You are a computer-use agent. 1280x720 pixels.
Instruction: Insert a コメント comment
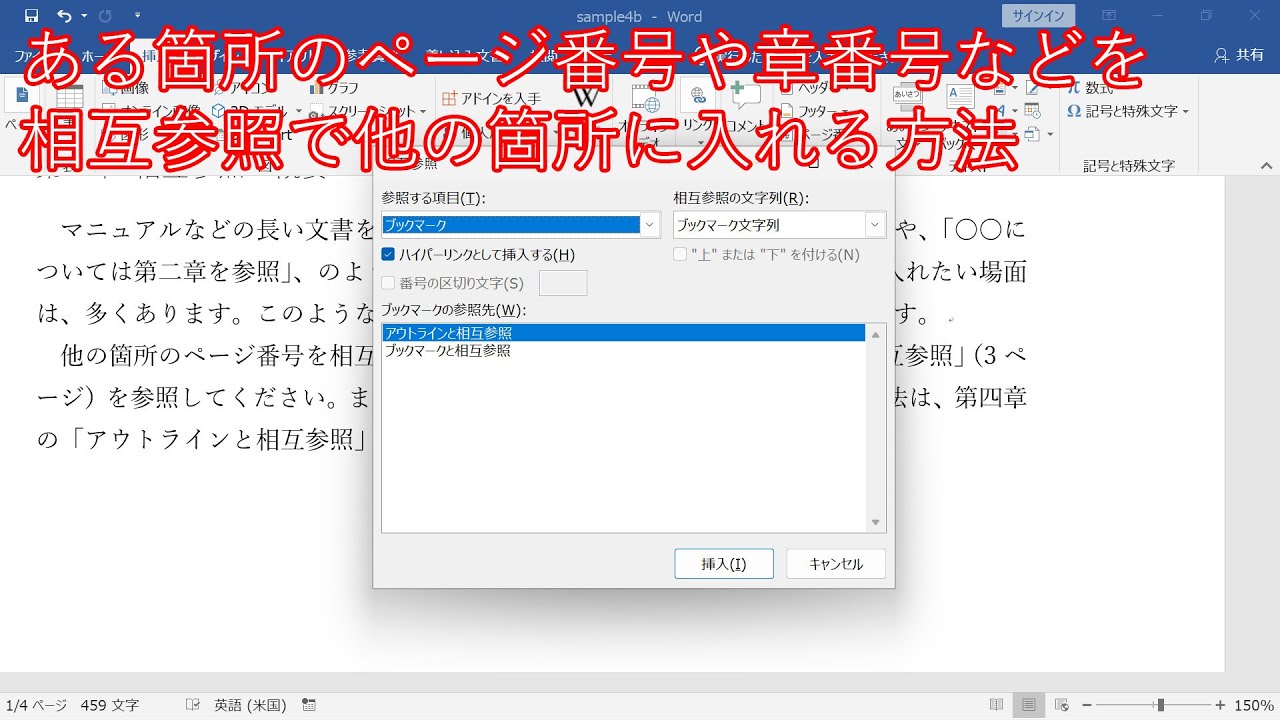pyautogui.click(x=745, y=105)
